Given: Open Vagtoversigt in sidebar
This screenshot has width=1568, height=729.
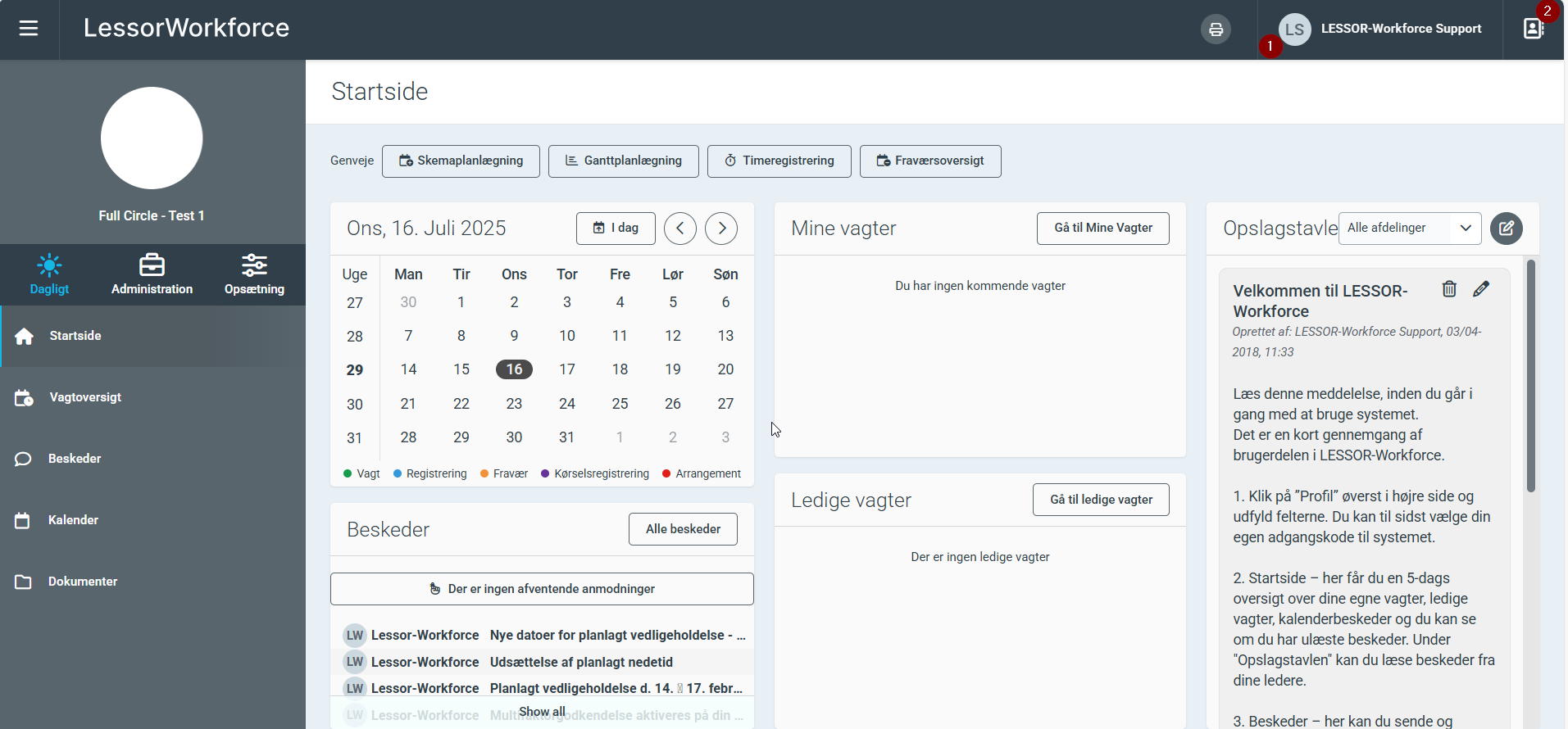Looking at the screenshot, I should pyautogui.click(x=85, y=397).
